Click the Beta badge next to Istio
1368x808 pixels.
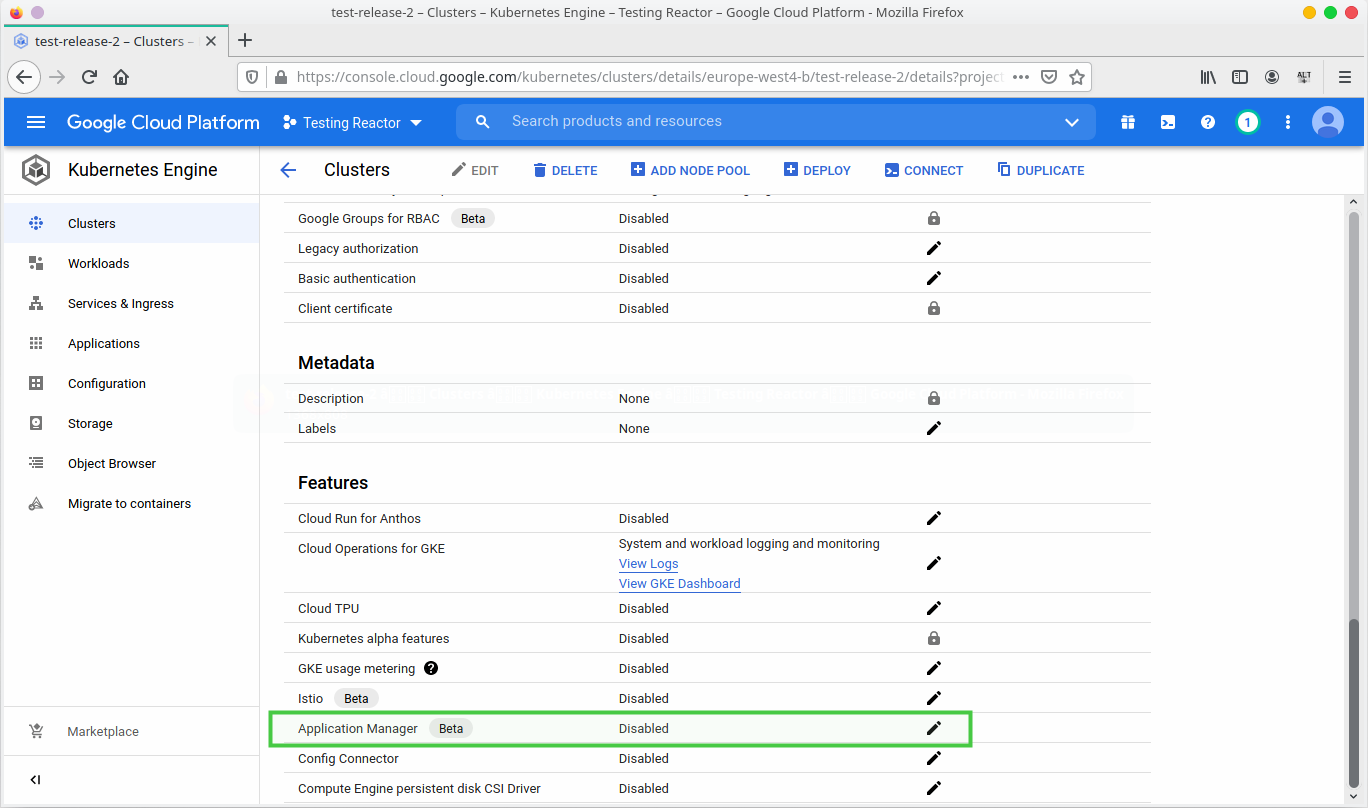tap(356, 698)
